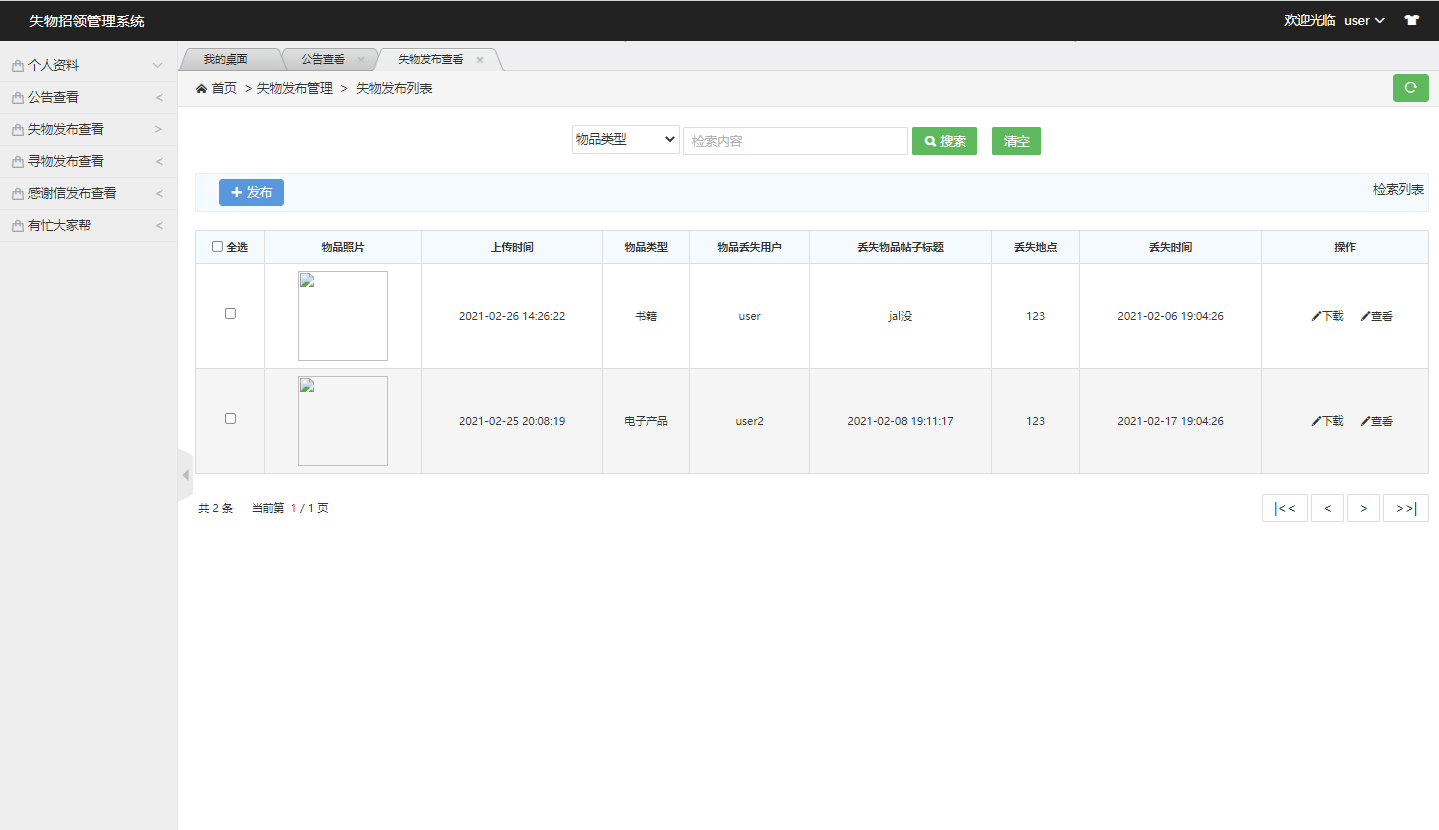This screenshot has width=1439, height=830.
Task: Open the 物品类型 dropdown
Action: pyautogui.click(x=626, y=140)
